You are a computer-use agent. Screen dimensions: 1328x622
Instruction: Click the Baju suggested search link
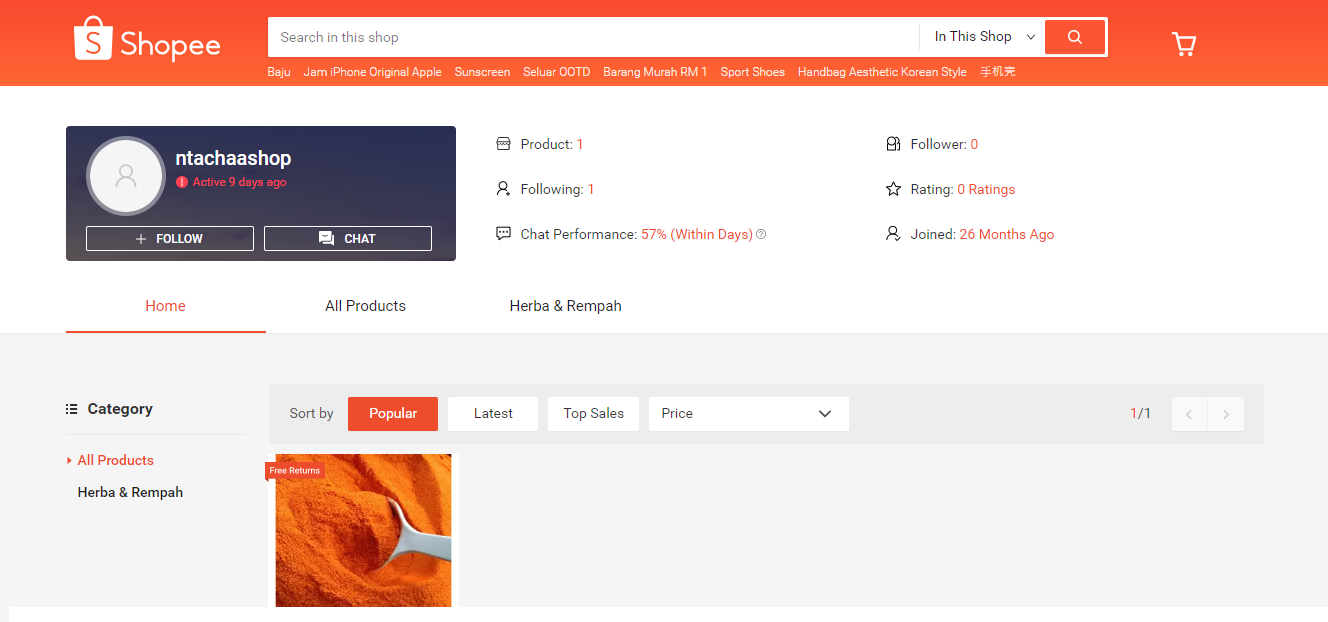pos(279,72)
